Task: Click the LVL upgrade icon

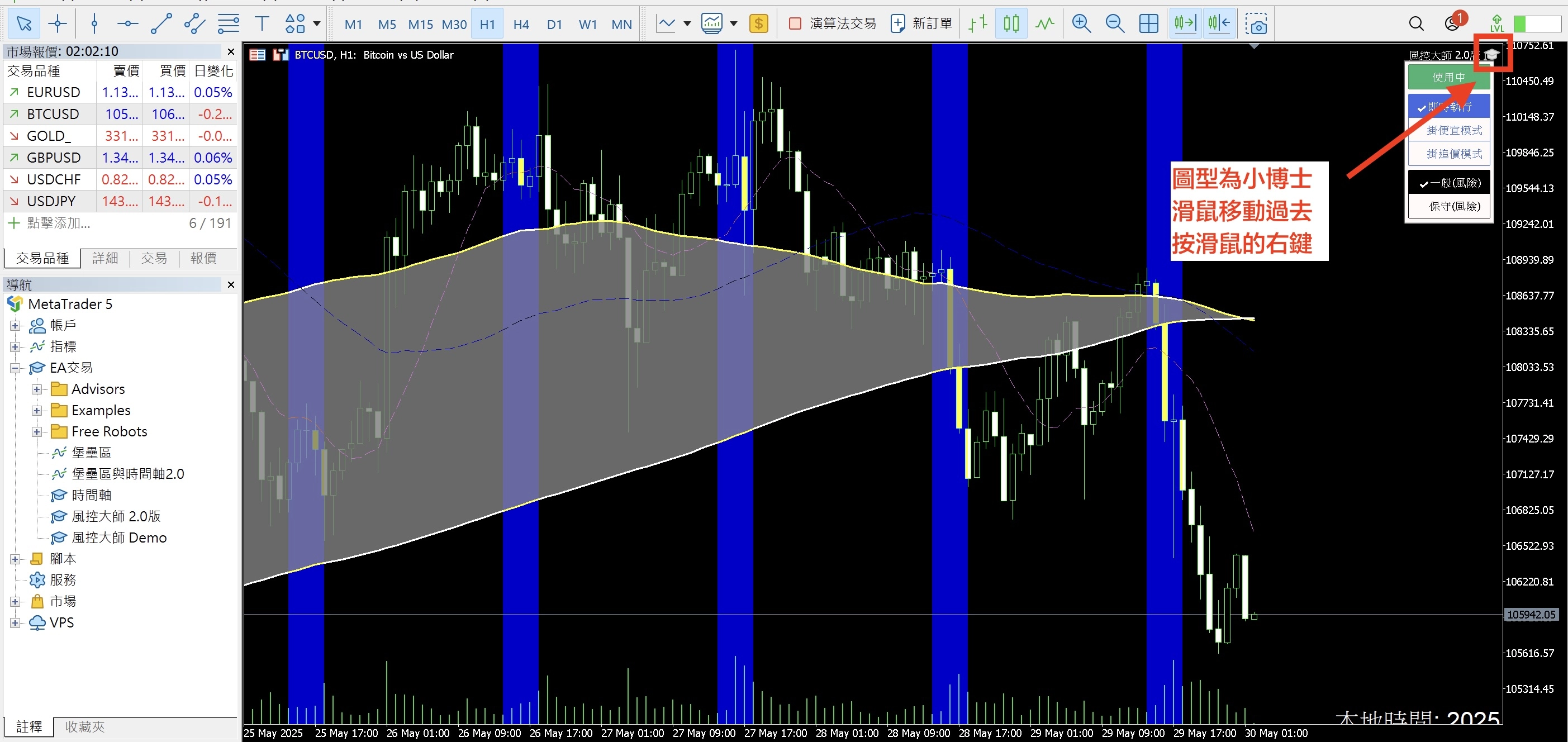Action: [1497, 23]
